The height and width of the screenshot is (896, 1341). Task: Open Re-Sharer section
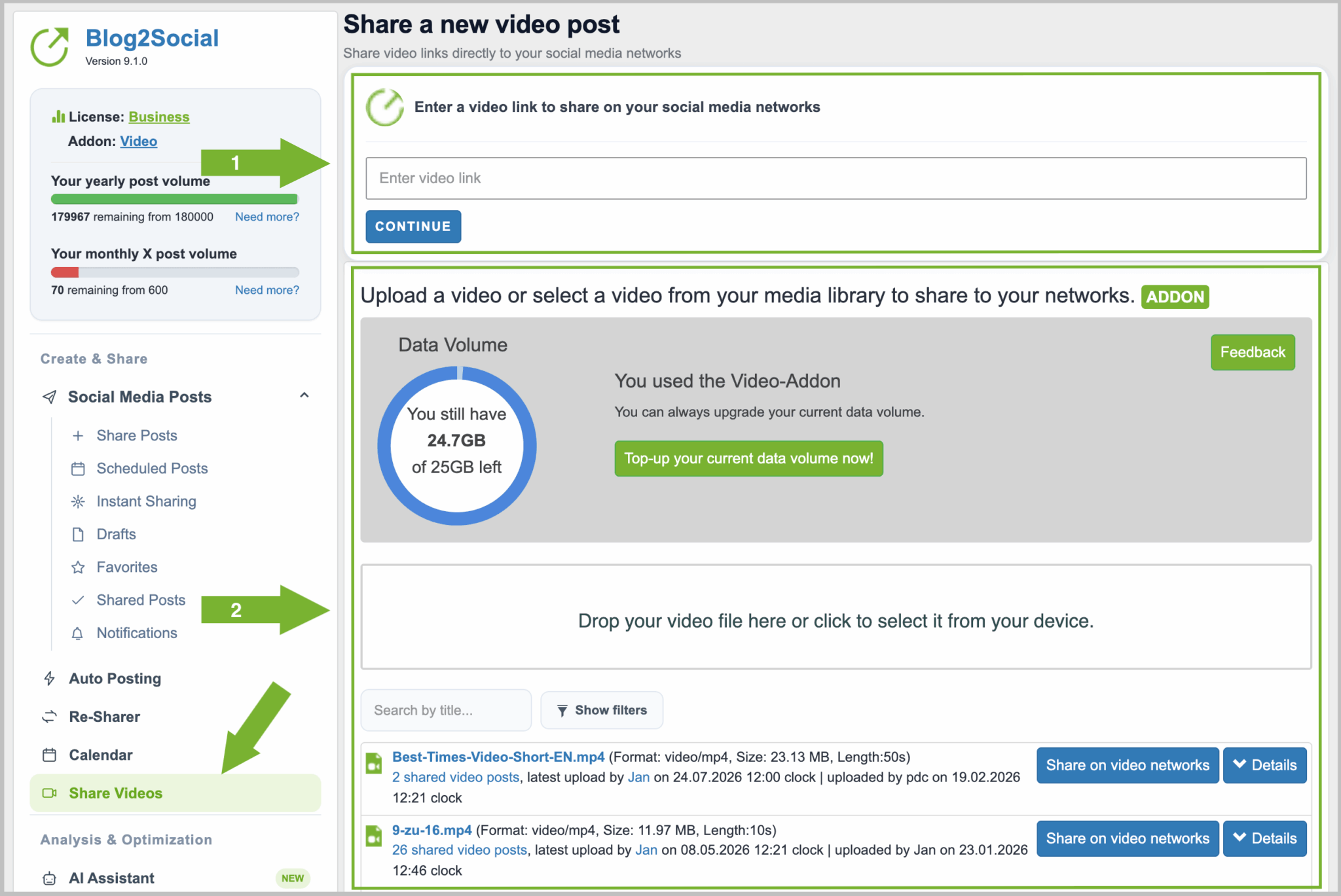[x=105, y=717]
